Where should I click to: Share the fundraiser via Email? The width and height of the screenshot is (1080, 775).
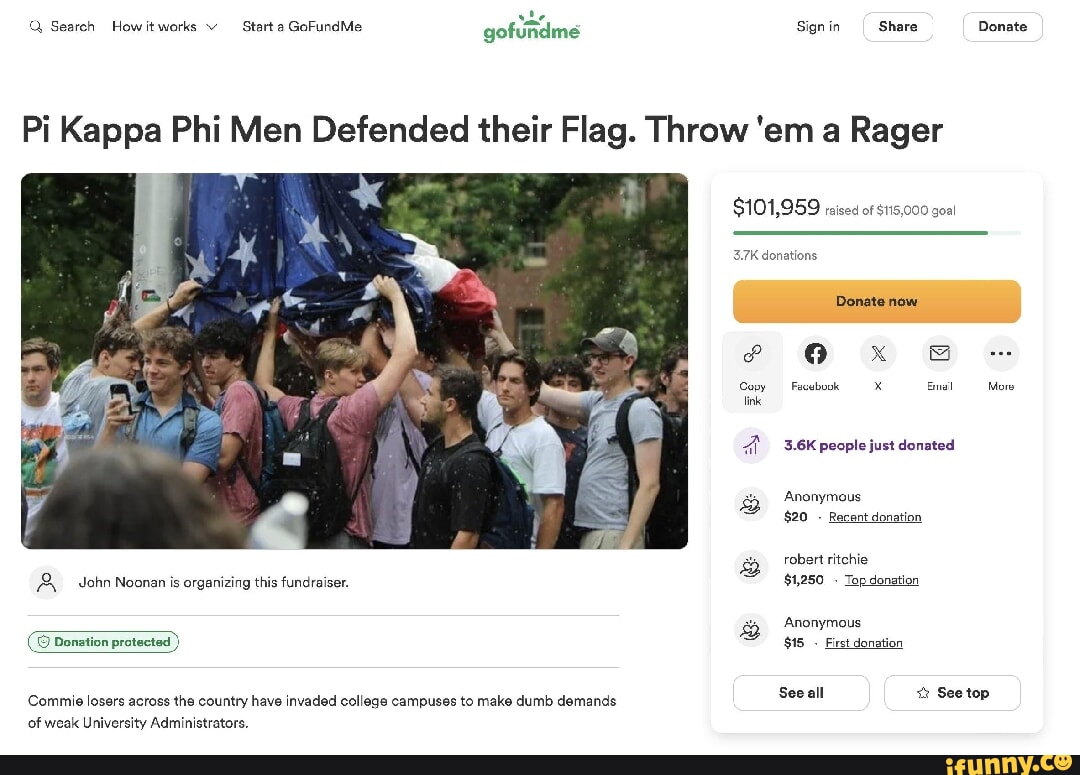[939, 354]
